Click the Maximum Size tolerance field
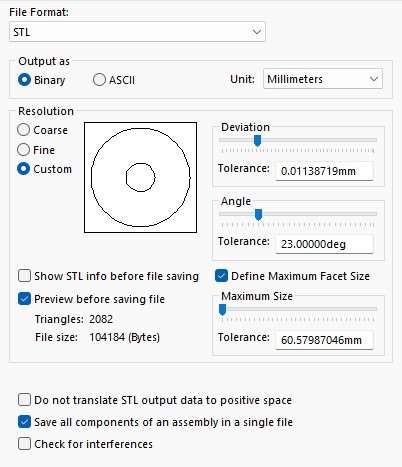The image size is (402, 467). [x=324, y=340]
